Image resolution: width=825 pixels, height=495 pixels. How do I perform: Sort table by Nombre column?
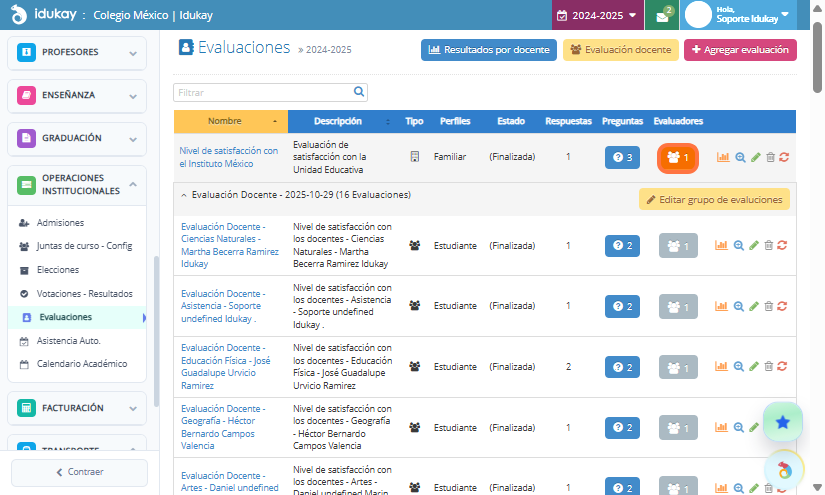coord(231,122)
